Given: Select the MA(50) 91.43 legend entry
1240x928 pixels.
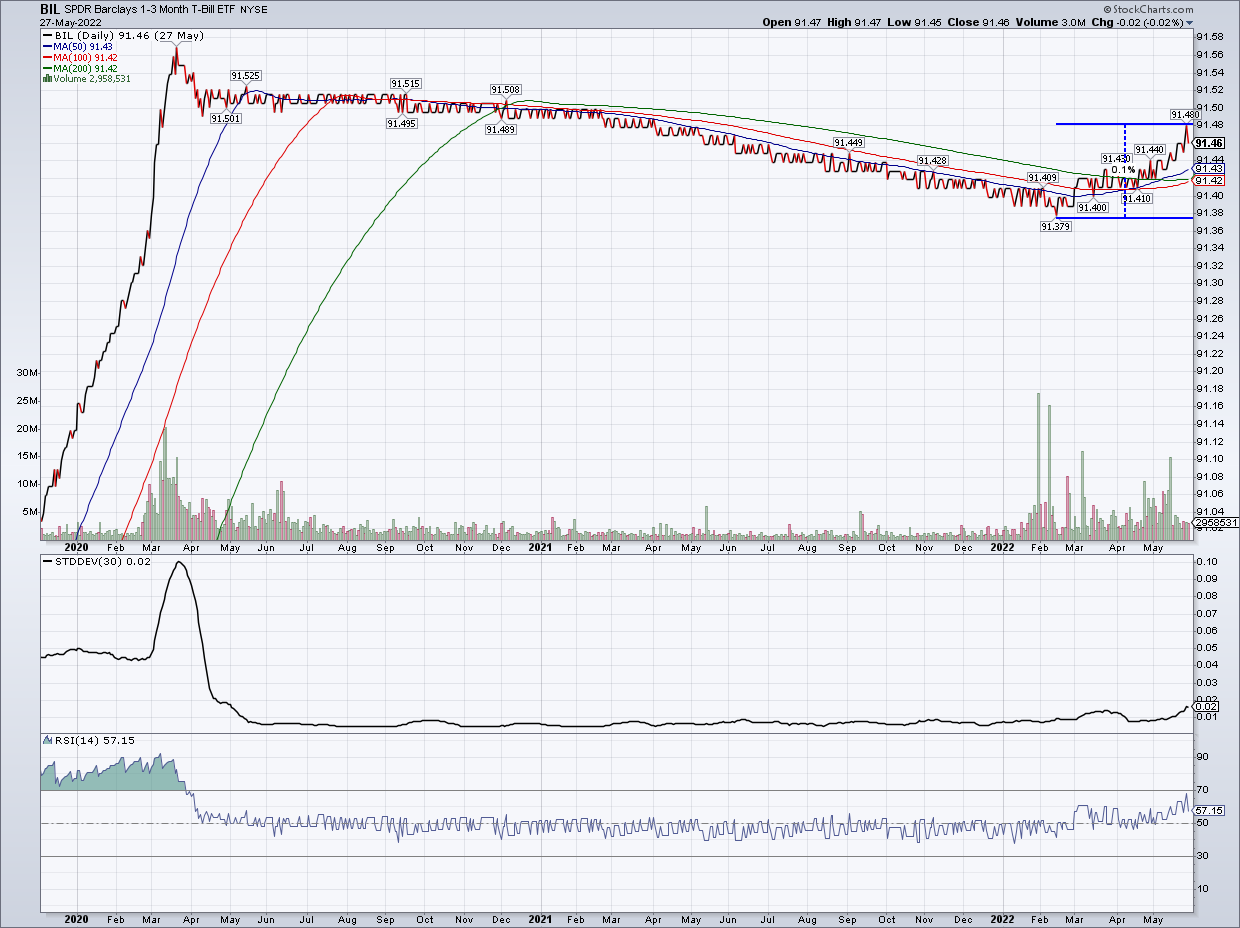Looking at the screenshot, I should click(x=76, y=47).
